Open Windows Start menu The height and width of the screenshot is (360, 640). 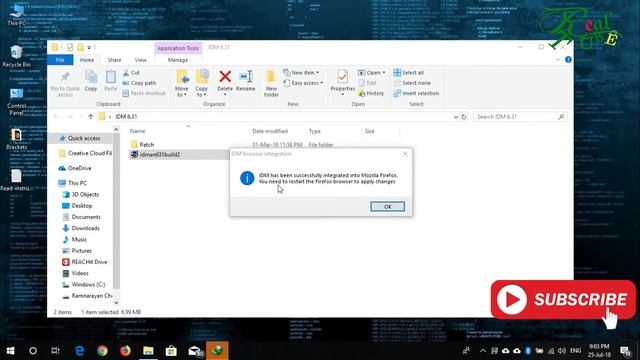(10, 350)
